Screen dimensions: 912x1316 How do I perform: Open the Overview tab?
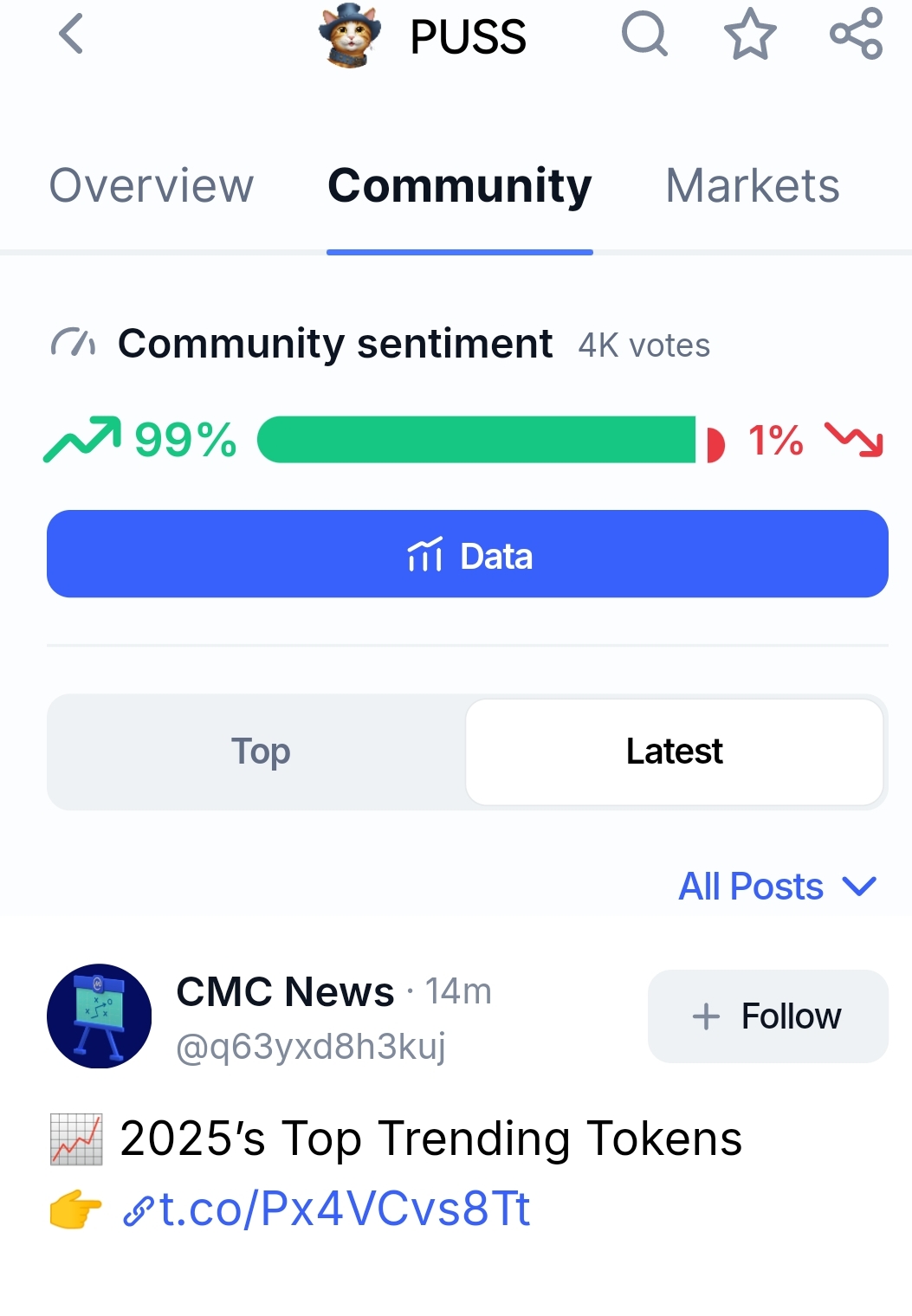point(152,185)
